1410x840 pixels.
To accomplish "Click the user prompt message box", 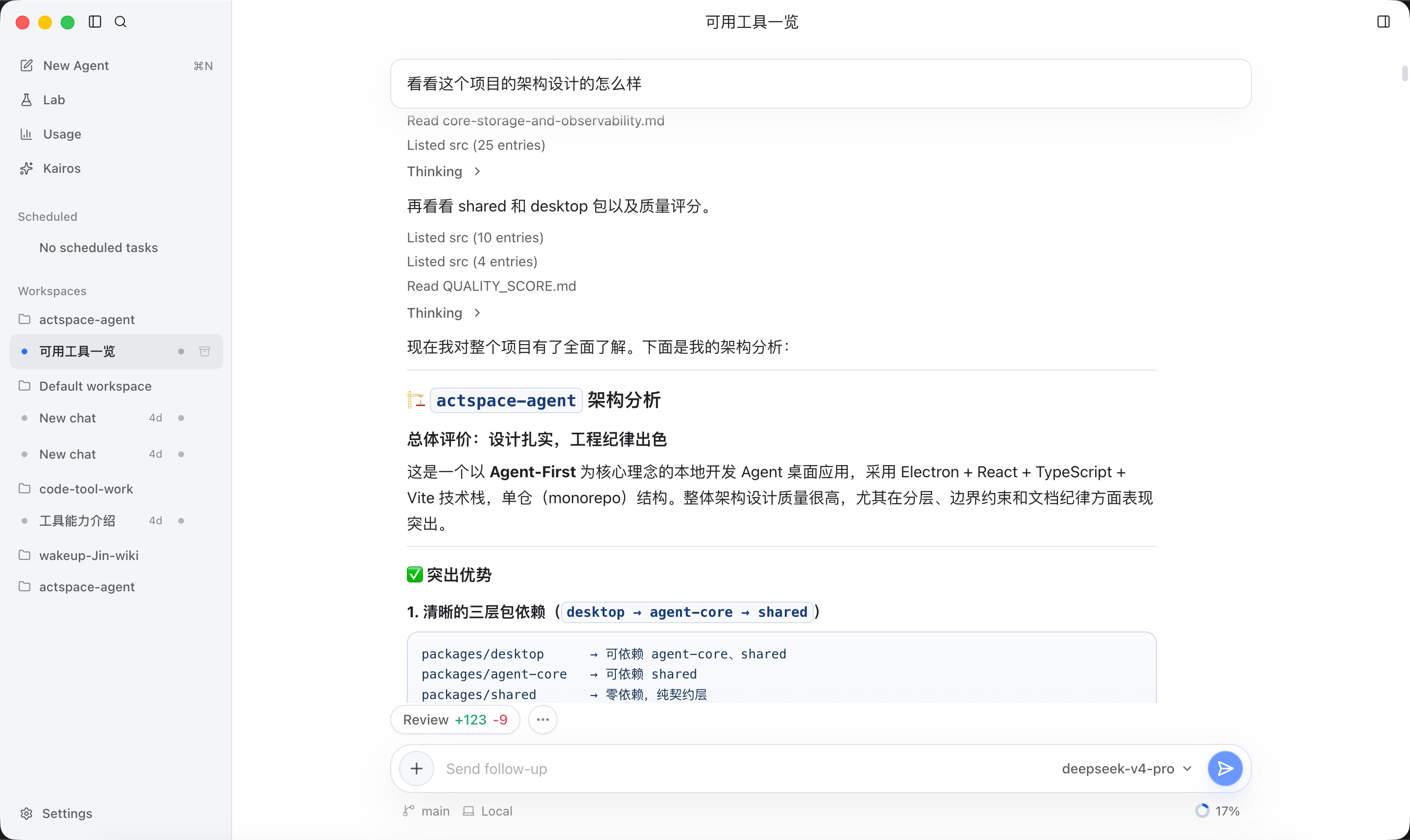I will (x=820, y=84).
